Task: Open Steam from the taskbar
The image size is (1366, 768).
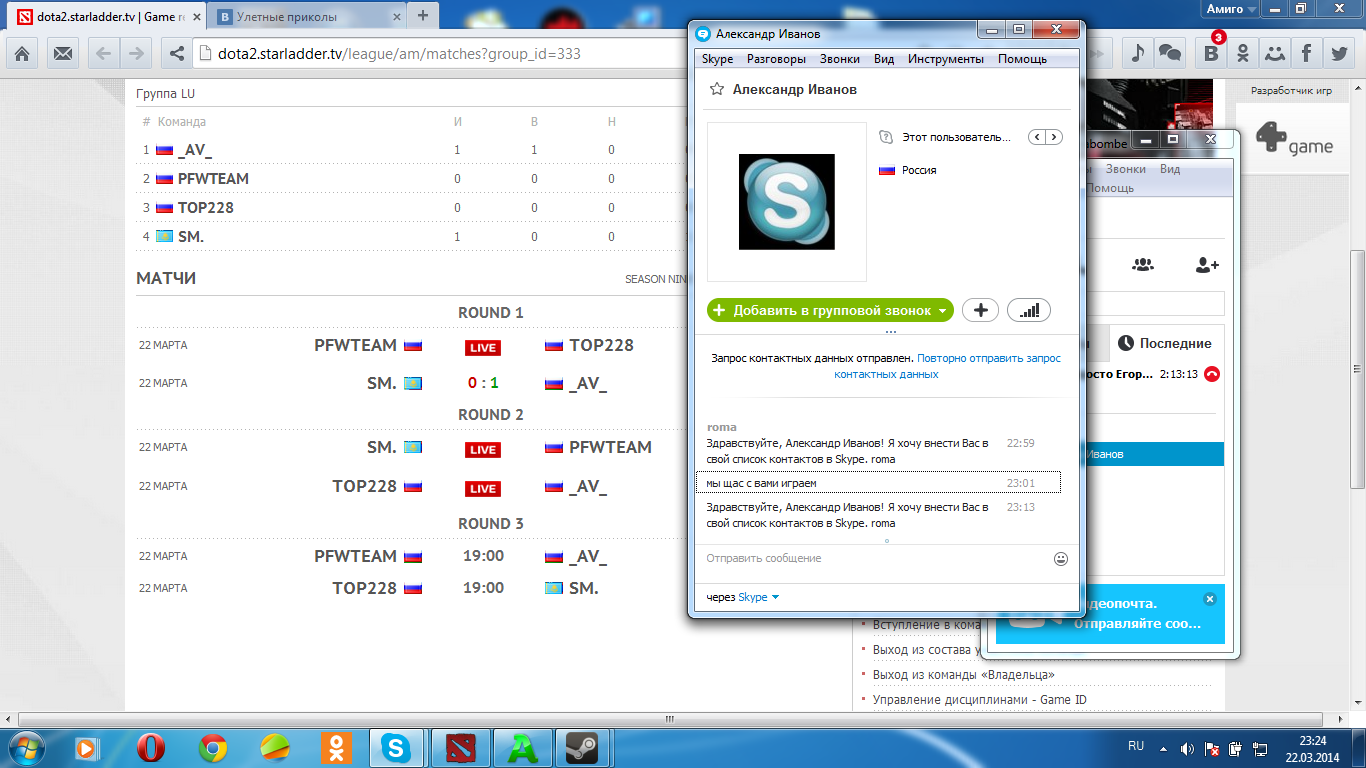Action: point(581,747)
